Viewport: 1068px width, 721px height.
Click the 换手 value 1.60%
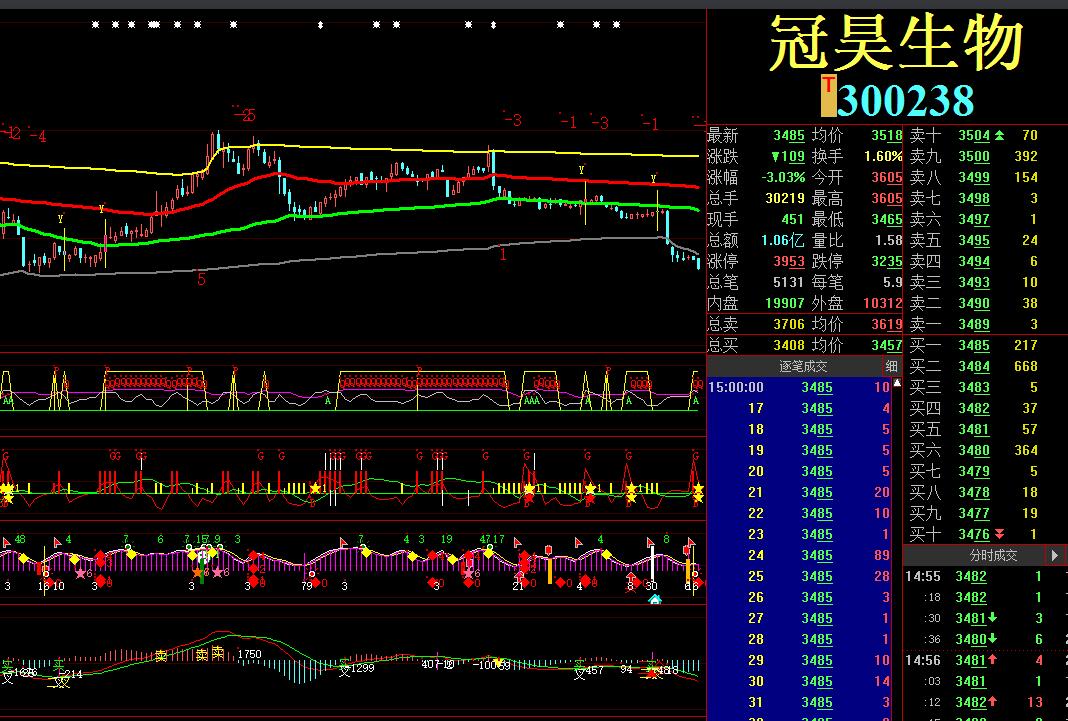(883, 157)
